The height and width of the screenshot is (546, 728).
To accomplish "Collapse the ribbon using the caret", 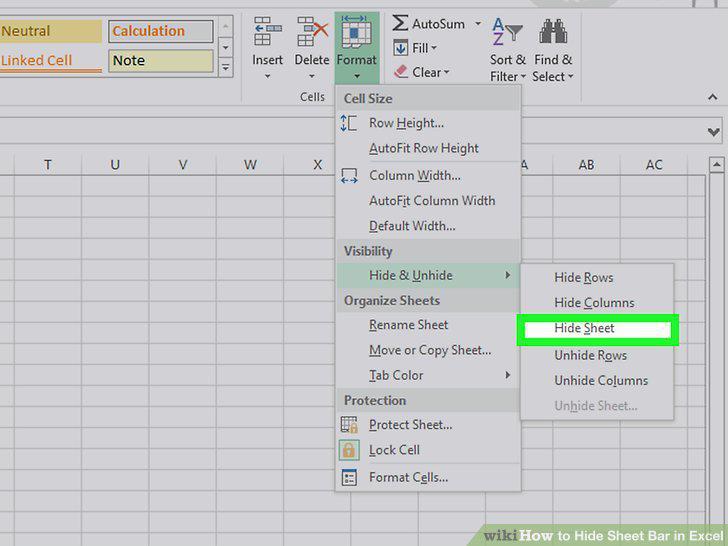I will coord(713,97).
